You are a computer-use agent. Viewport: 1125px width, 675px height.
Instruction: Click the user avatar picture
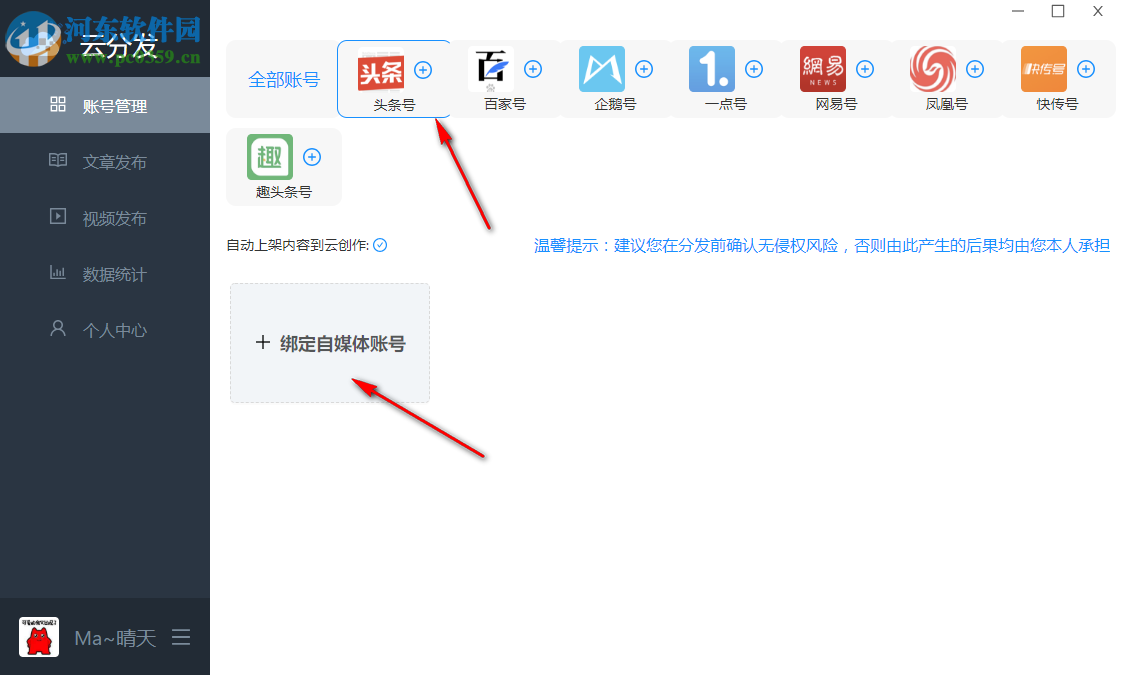click(39, 637)
